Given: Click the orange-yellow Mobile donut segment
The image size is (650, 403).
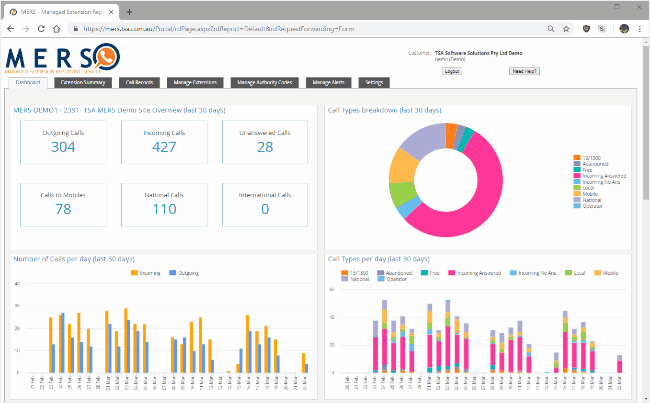Looking at the screenshot, I should [x=403, y=167].
